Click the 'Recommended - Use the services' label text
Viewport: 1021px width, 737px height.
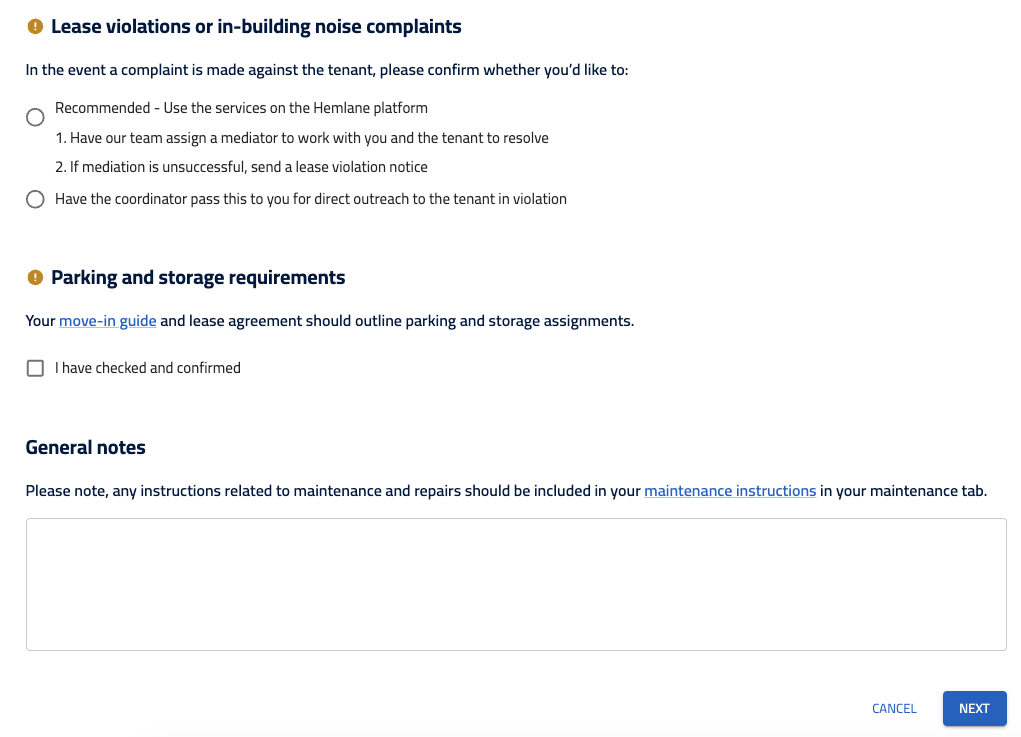click(x=241, y=108)
